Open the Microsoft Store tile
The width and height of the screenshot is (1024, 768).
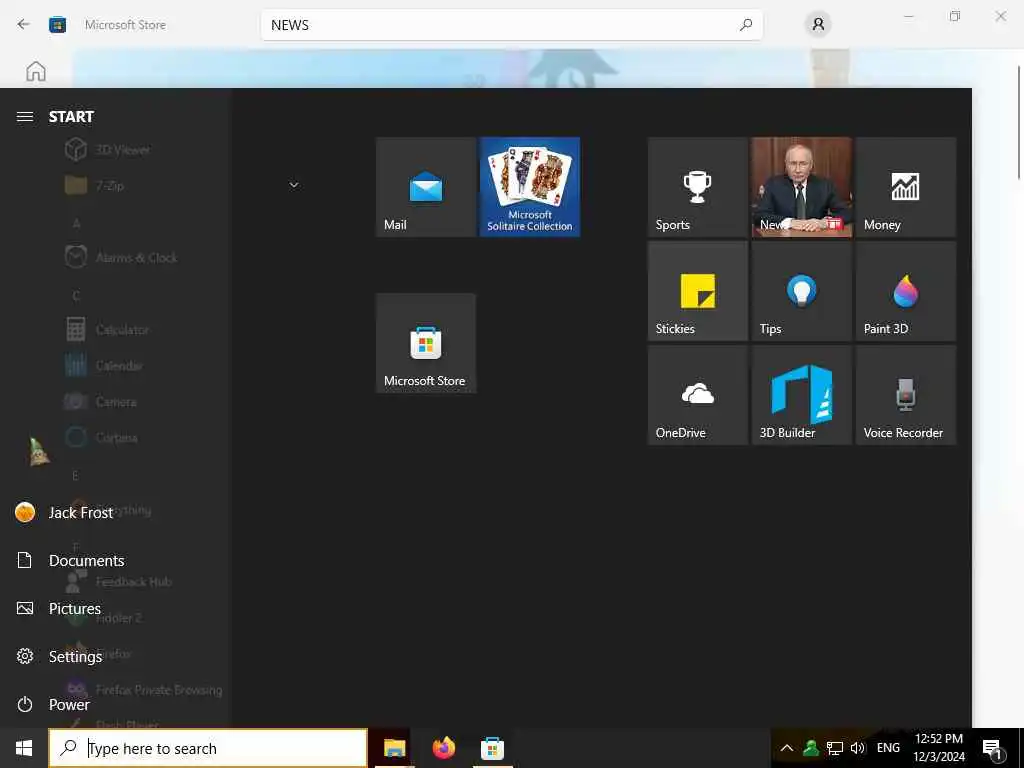pyautogui.click(x=426, y=343)
